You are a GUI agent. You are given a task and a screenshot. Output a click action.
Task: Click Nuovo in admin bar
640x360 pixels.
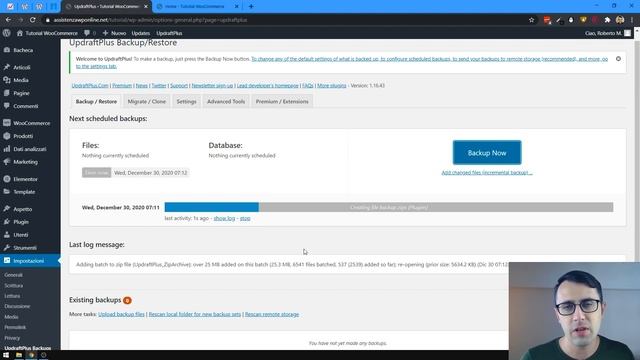pyautogui.click(x=114, y=33)
